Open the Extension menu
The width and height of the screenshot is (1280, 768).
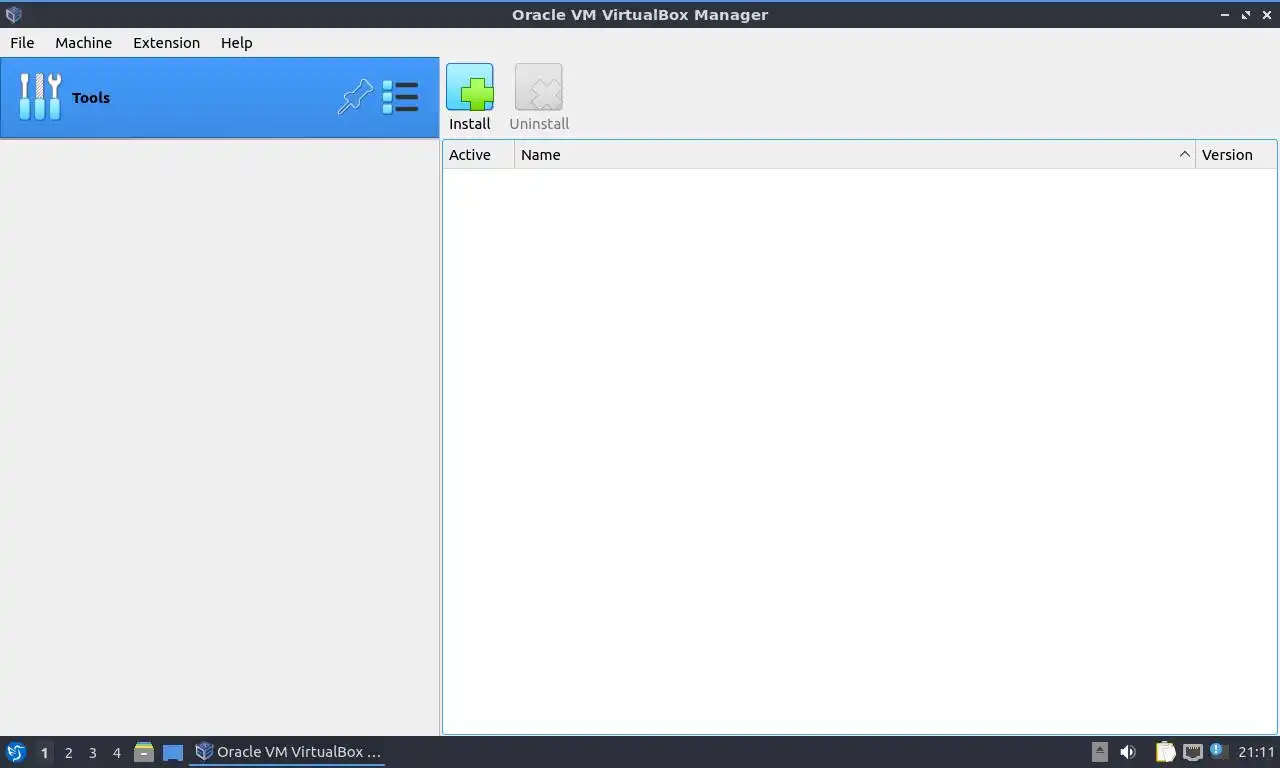(166, 43)
